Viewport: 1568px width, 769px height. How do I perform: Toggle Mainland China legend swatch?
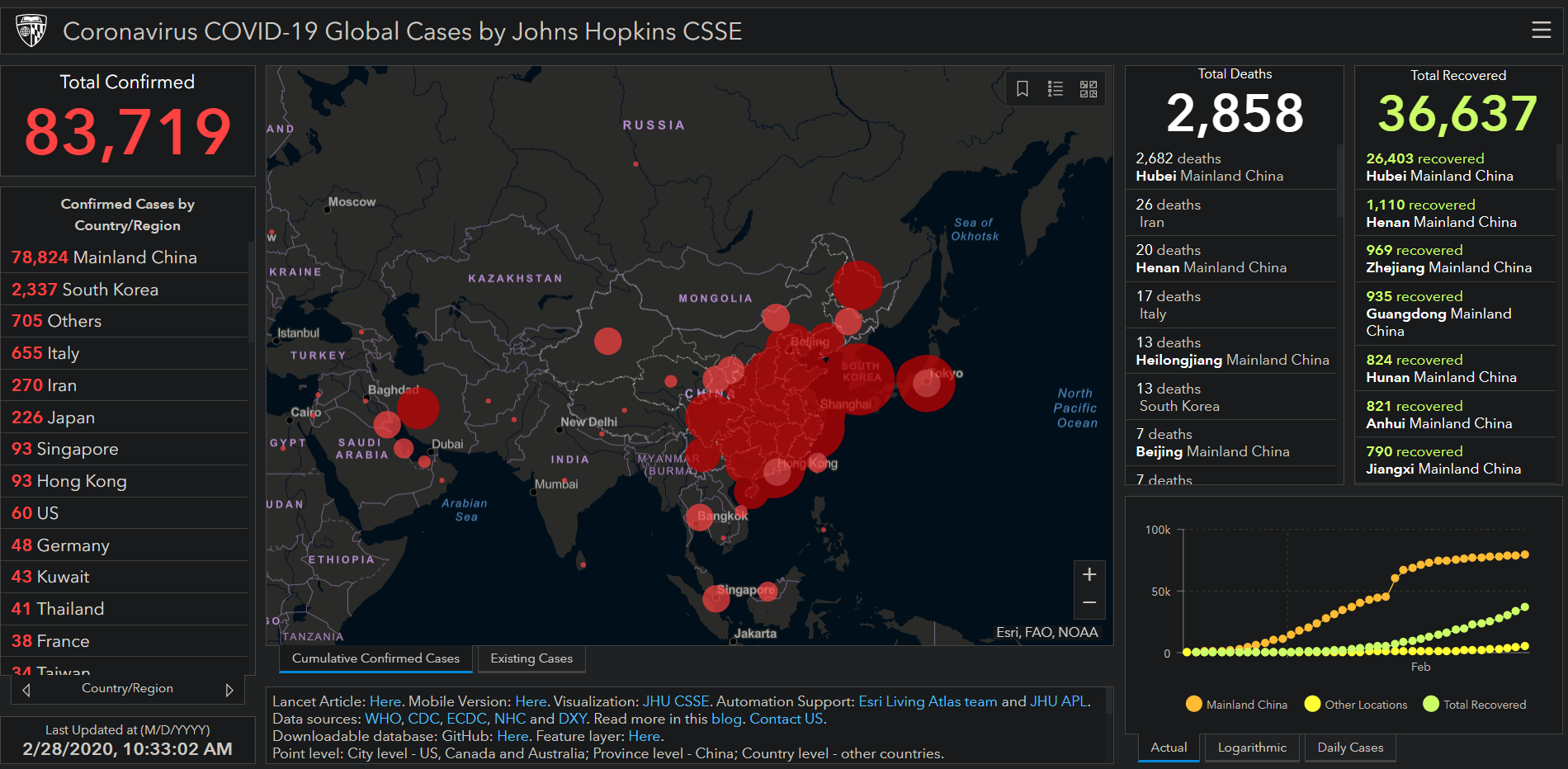1193,704
